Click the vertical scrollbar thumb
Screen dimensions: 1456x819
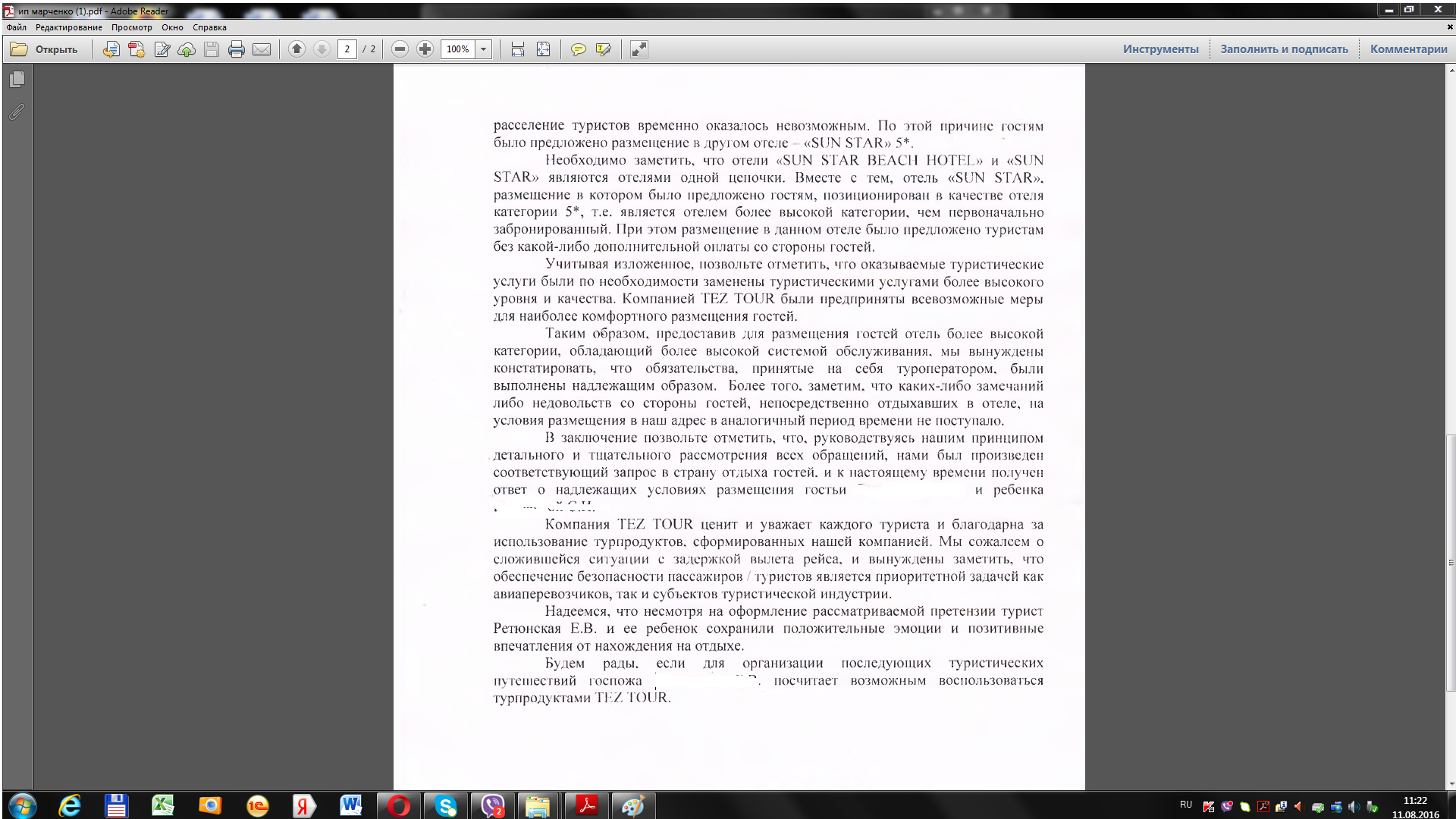pos(1451,561)
